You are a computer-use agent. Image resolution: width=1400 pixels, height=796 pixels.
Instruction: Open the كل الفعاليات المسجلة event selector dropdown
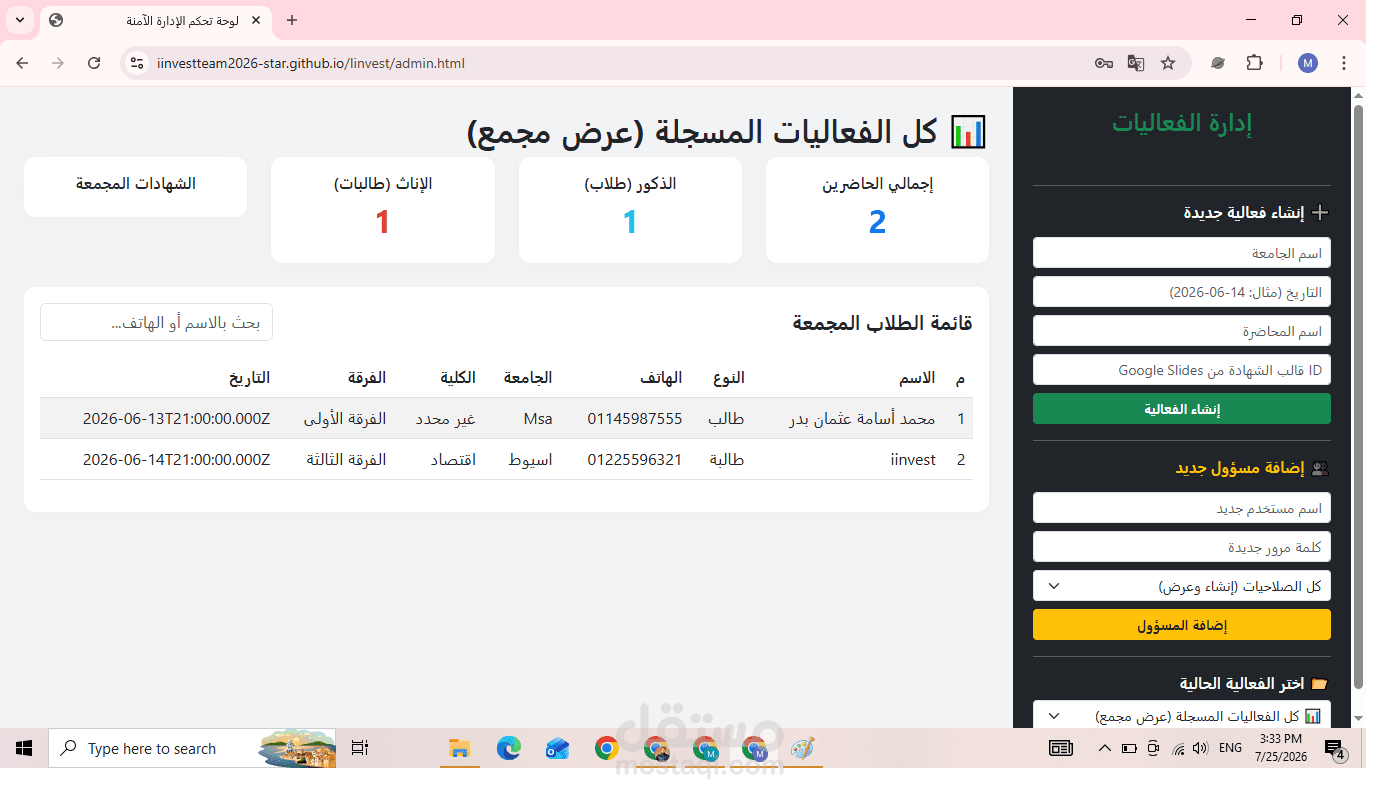point(1182,715)
